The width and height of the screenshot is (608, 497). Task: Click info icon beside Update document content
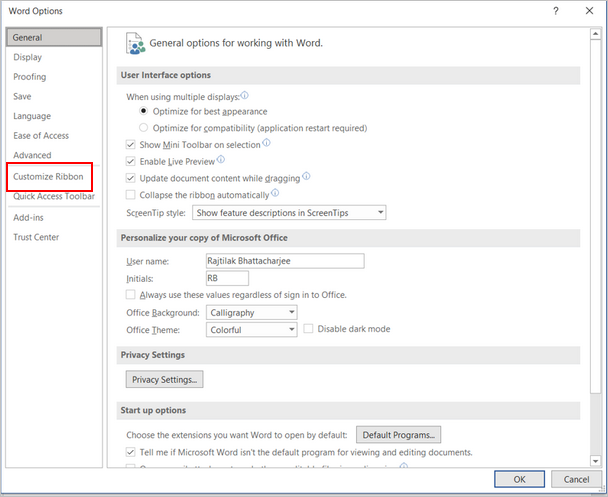point(306,176)
